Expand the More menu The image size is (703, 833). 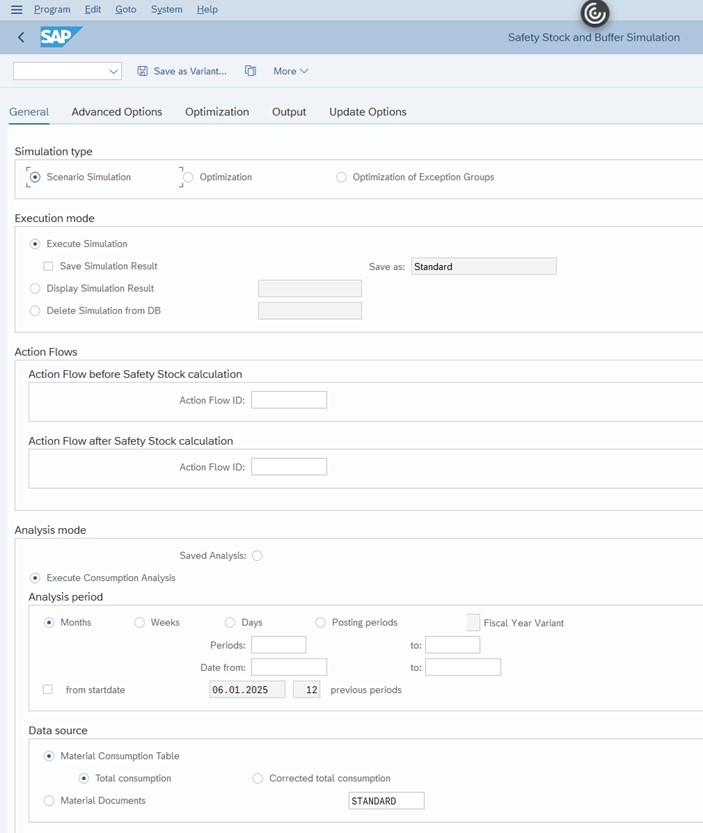pyautogui.click(x=291, y=71)
